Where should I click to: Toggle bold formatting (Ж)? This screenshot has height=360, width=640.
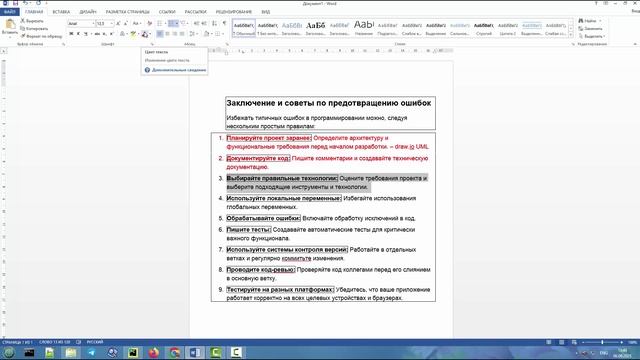point(71,34)
